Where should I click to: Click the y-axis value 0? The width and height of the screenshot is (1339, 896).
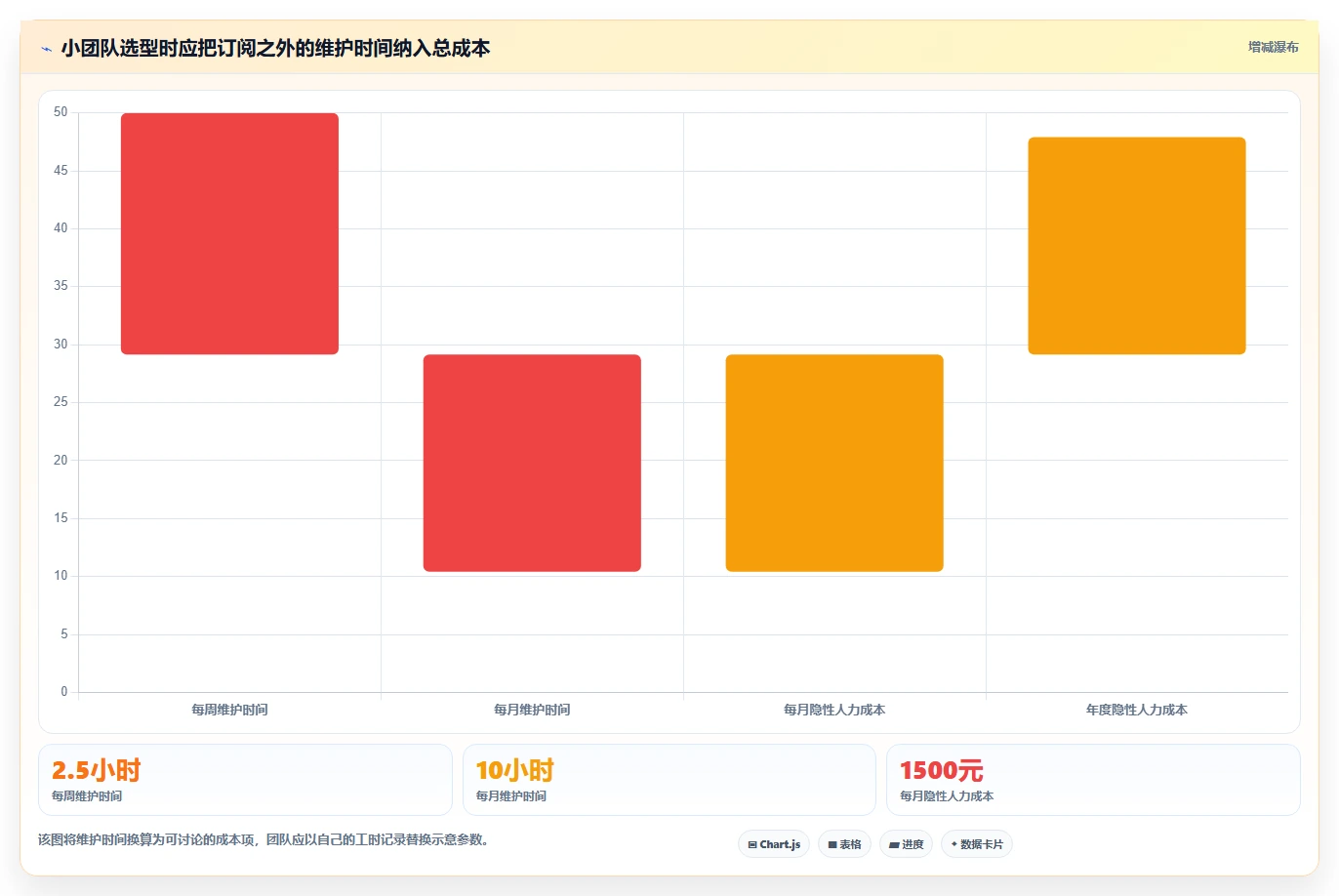click(x=64, y=692)
